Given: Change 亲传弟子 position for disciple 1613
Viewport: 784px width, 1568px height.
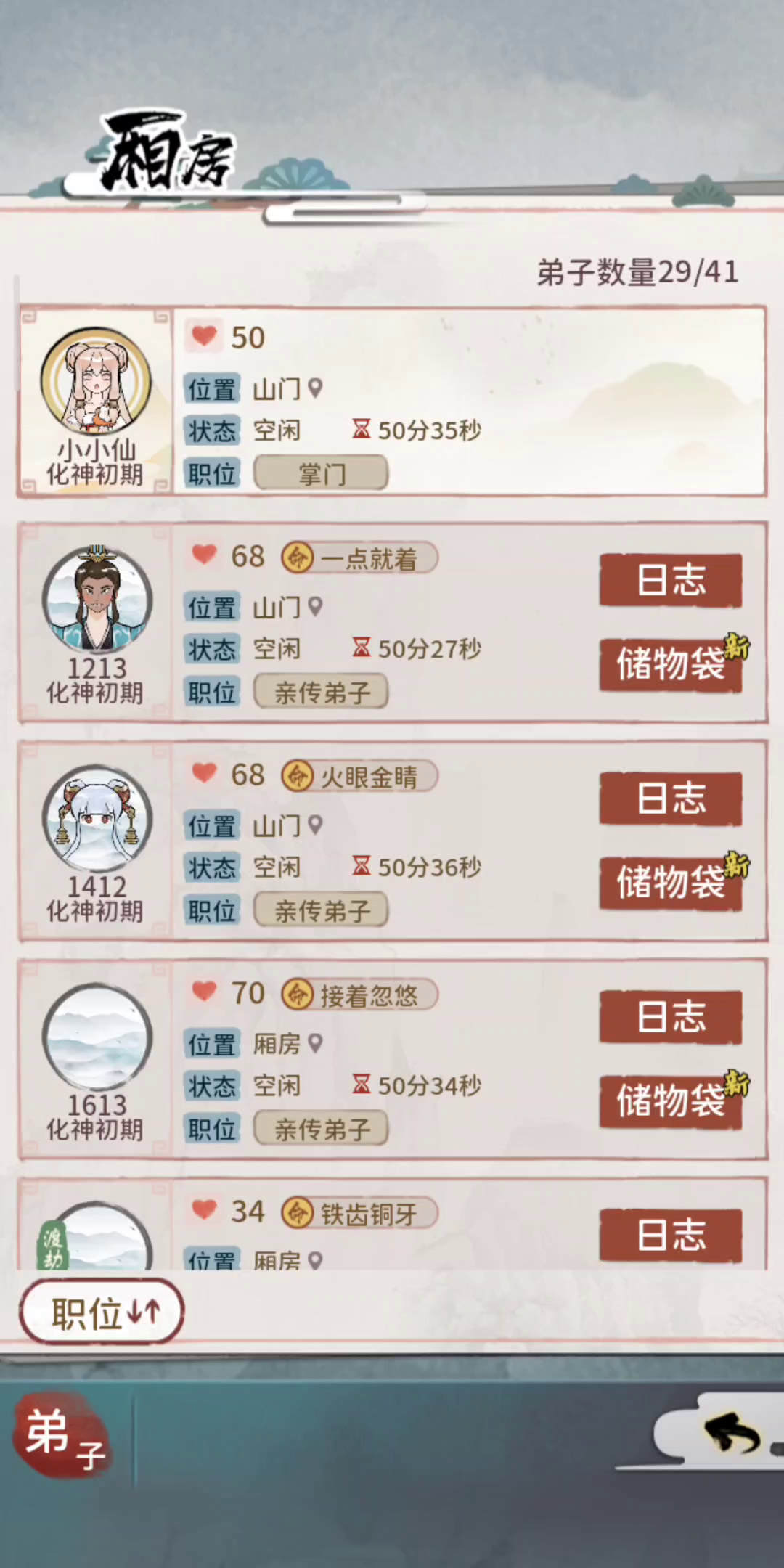Looking at the screenshot, I should [321, 1129].
